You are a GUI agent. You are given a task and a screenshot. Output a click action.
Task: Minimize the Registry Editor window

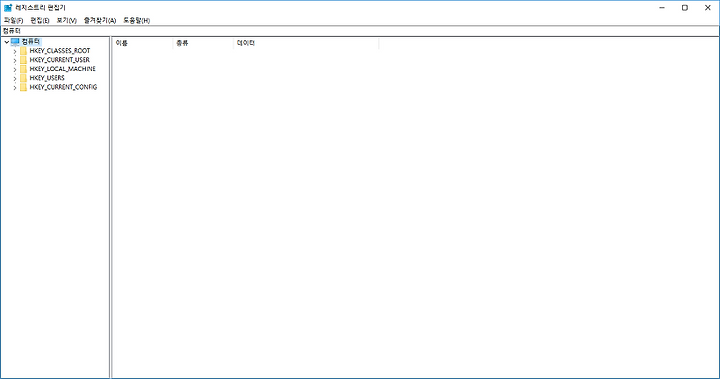tap(662, 8)
